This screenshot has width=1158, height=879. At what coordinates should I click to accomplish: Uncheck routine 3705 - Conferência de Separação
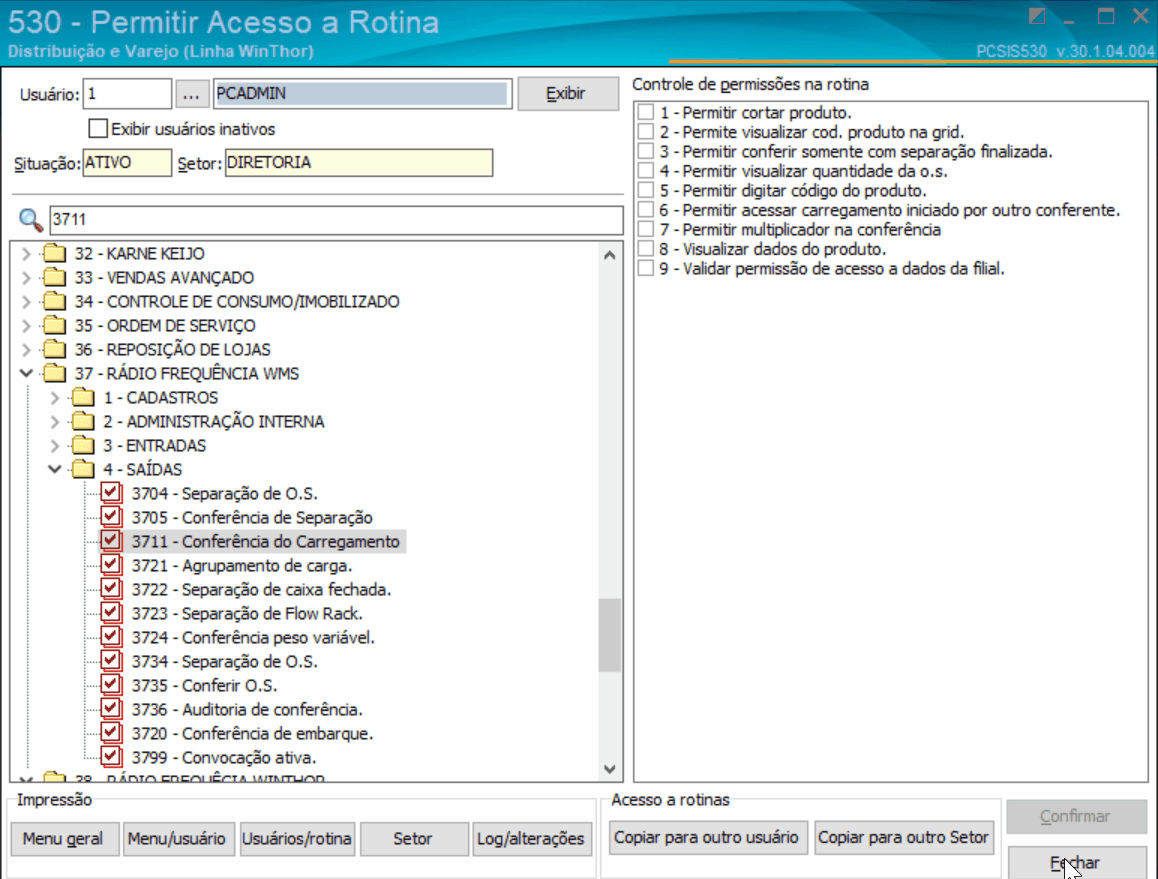tap(111, 517)
